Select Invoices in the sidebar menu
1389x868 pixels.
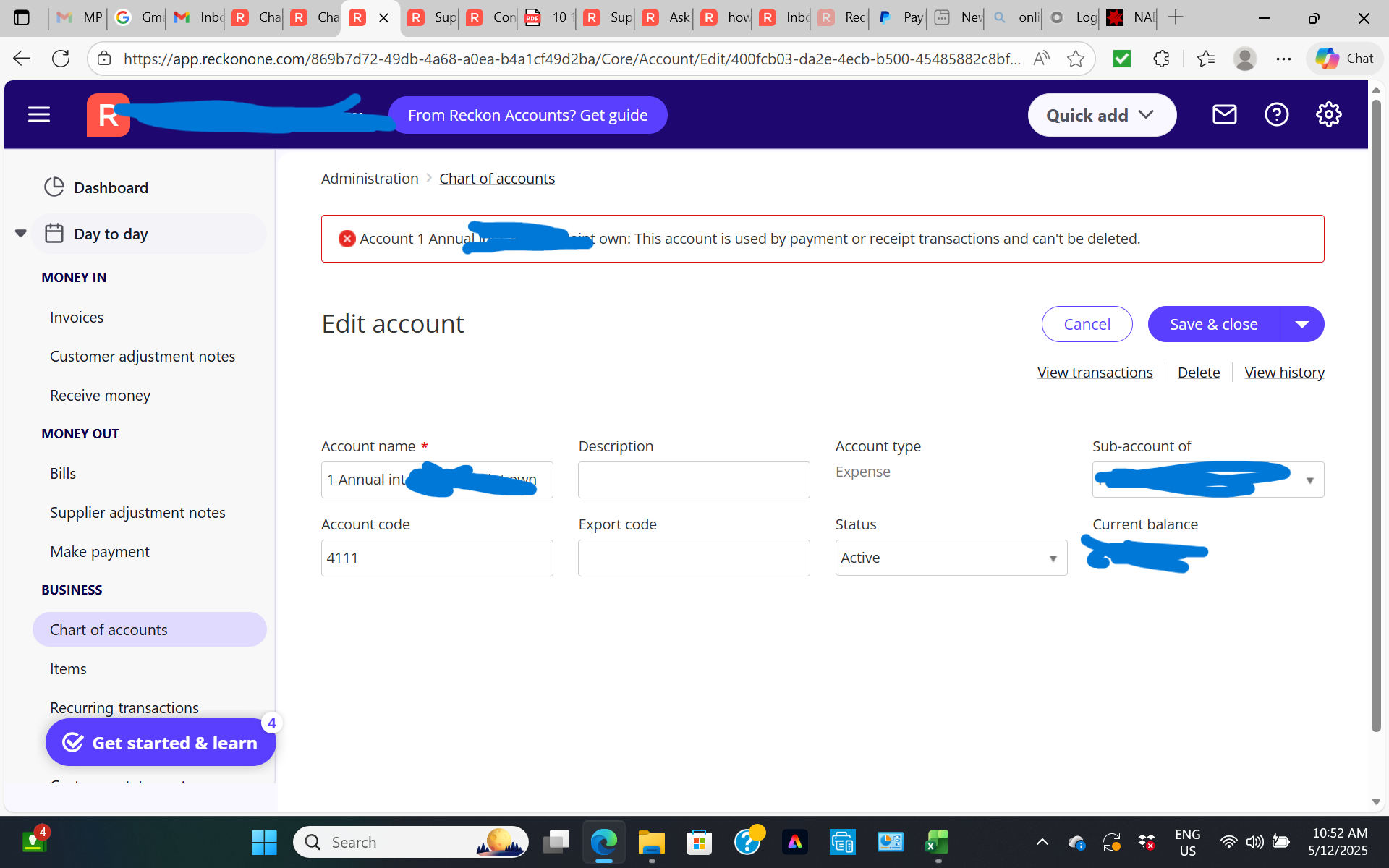pyautogui.click(x=77, y=317)
